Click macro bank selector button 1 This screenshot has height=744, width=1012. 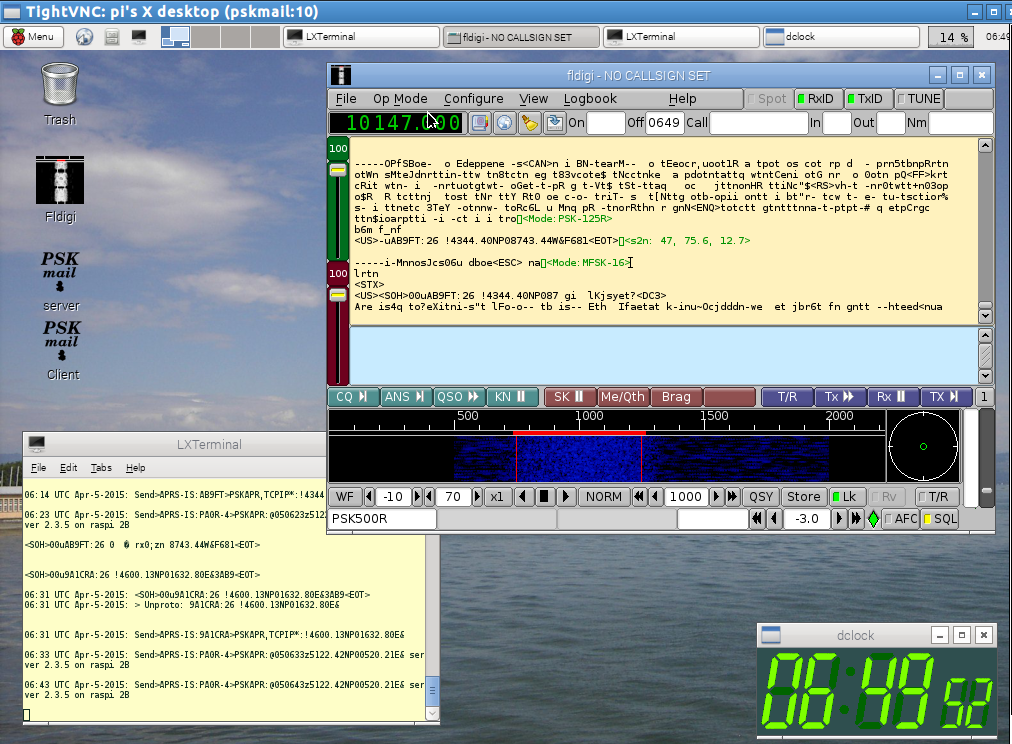[984, 397]
